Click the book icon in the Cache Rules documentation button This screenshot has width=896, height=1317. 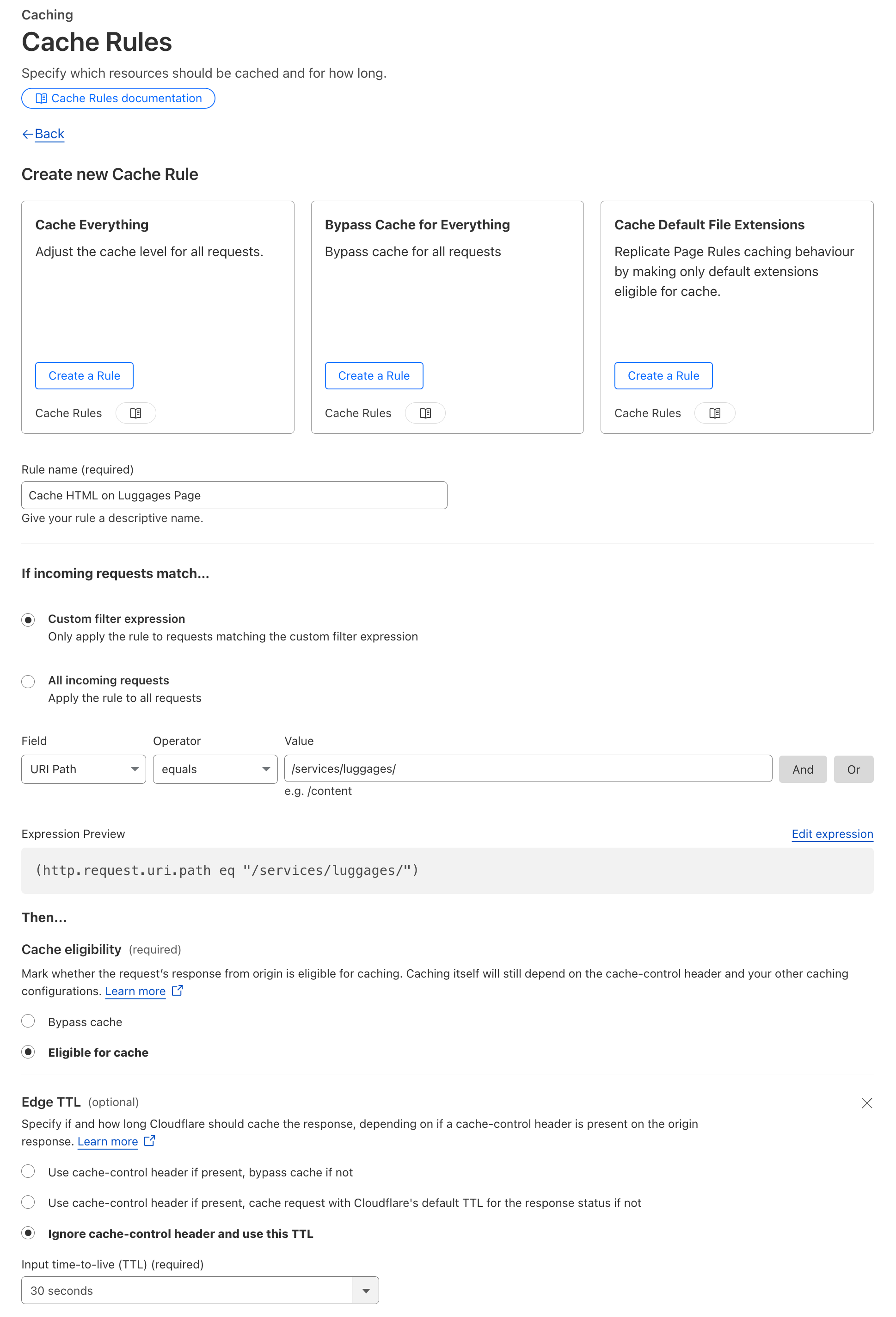pyautogui.click(x=41, y=98)
